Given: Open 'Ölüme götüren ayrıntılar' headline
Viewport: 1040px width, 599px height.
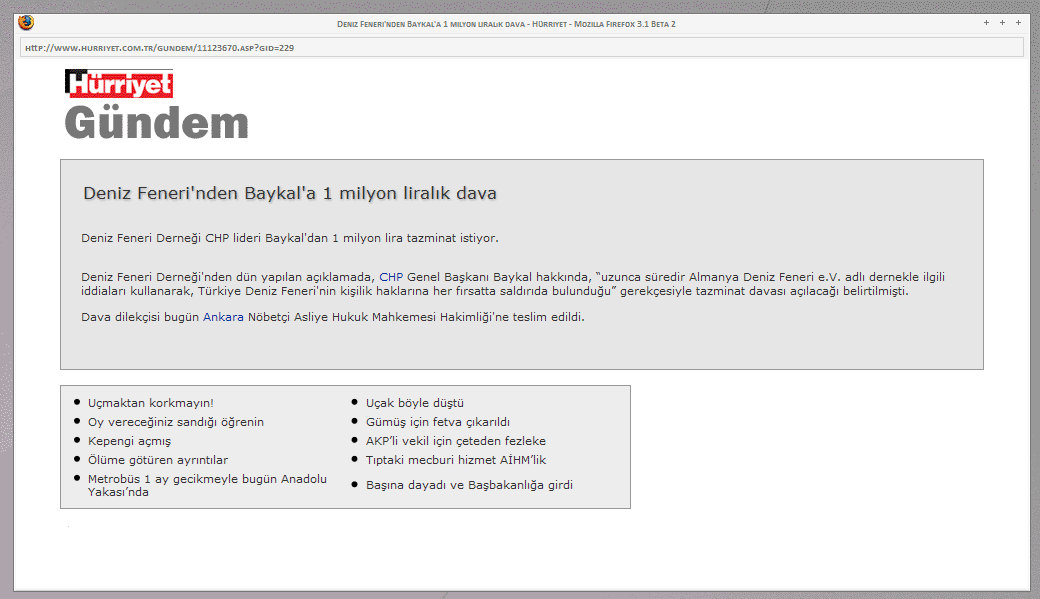Looking at the screenshot, I should [158, 460].
